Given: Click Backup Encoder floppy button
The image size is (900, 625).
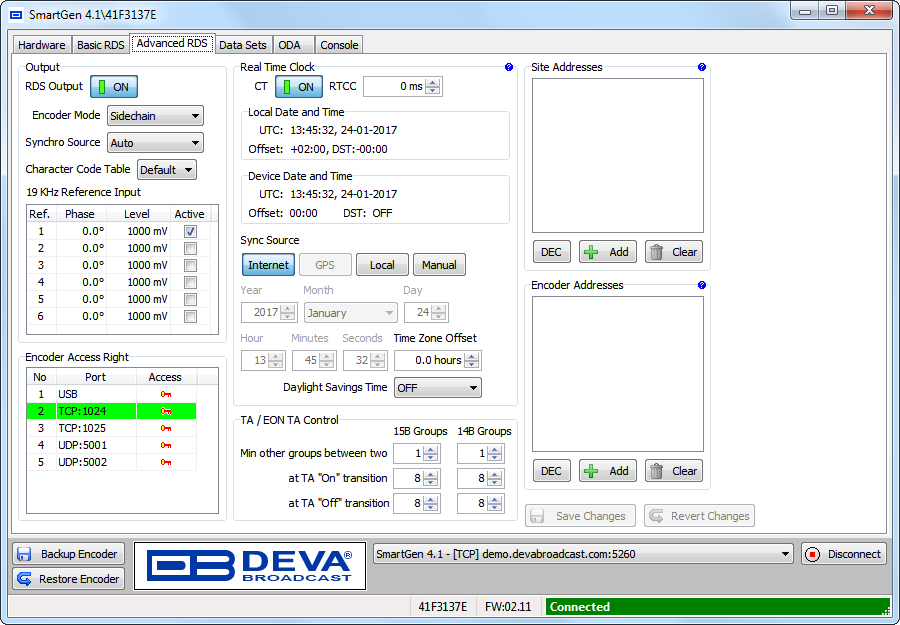Looking at the screenshot, I should coord(68,554).
